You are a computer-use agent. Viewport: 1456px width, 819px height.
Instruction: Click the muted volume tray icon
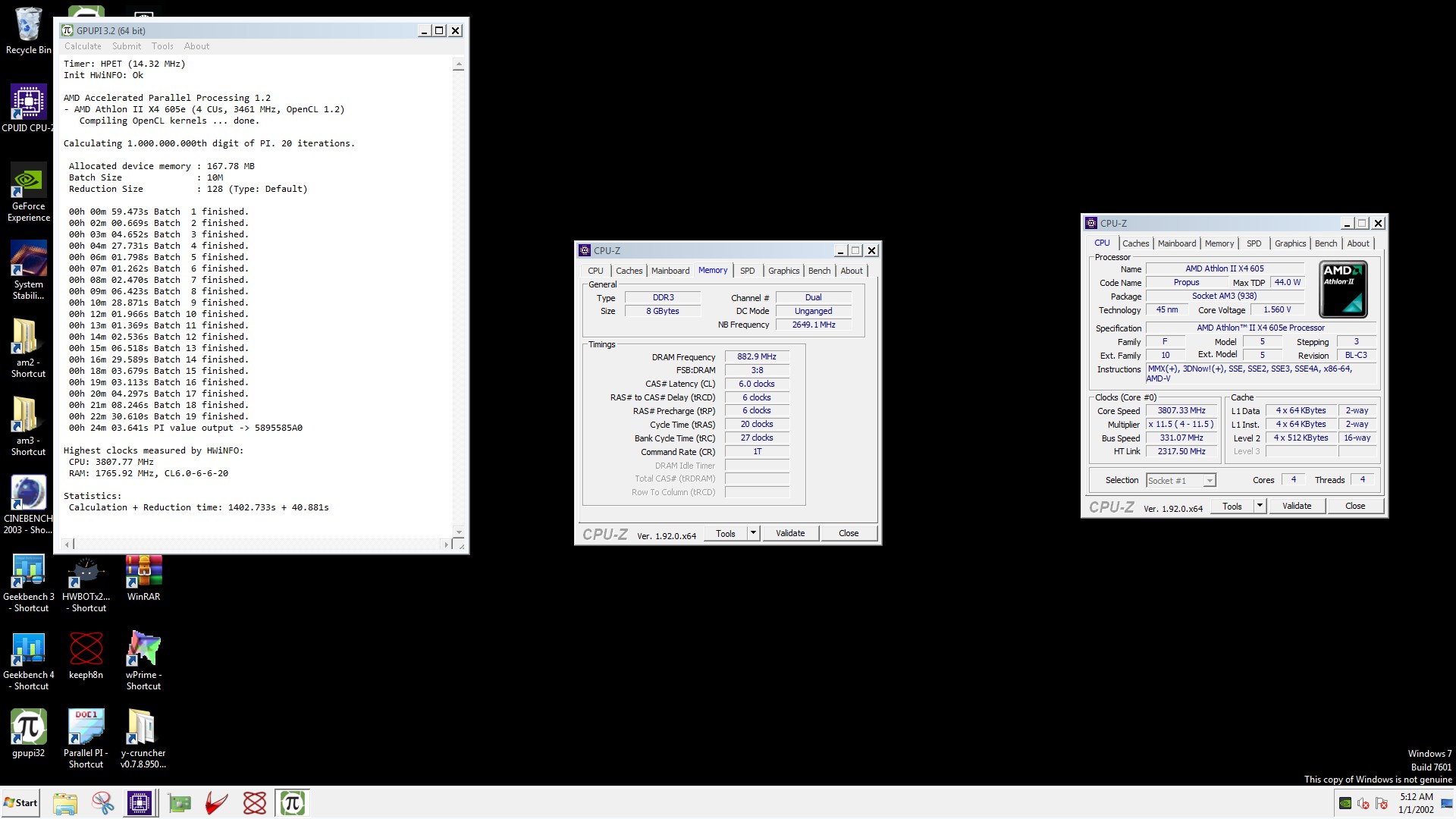(x=1363, y=803)
